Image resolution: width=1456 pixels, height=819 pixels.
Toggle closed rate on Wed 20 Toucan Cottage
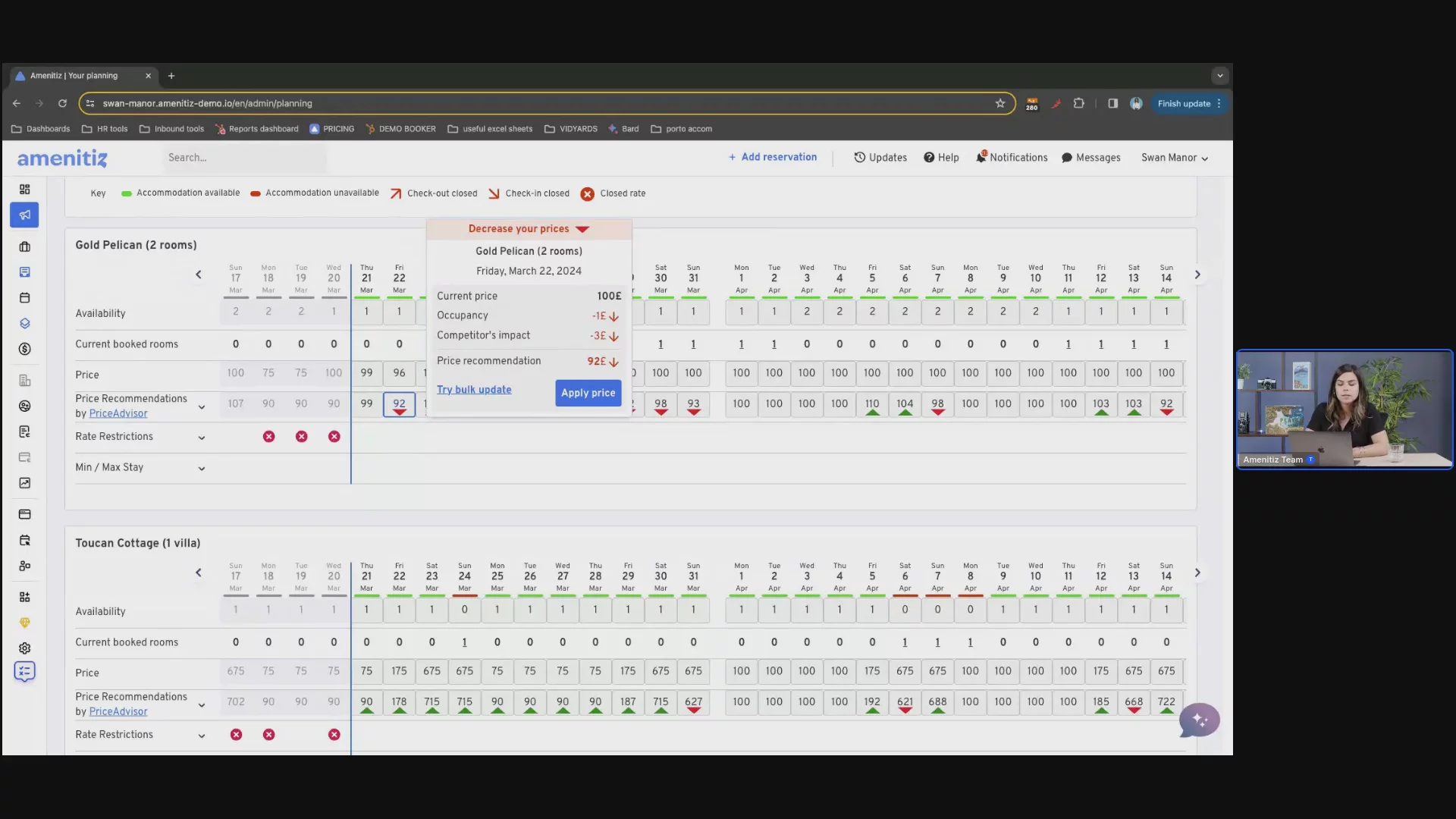[334, 735]
